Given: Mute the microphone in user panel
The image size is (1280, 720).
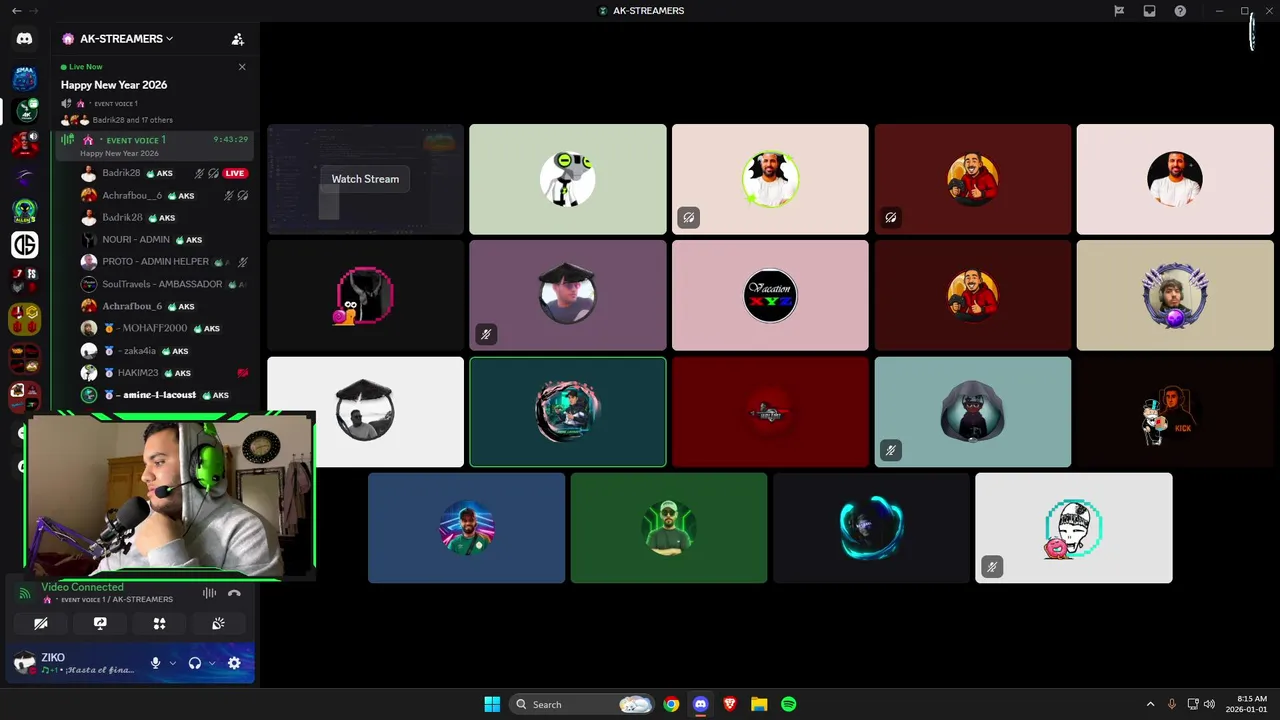Looking at the screenshot, I should tap(155, 663).
